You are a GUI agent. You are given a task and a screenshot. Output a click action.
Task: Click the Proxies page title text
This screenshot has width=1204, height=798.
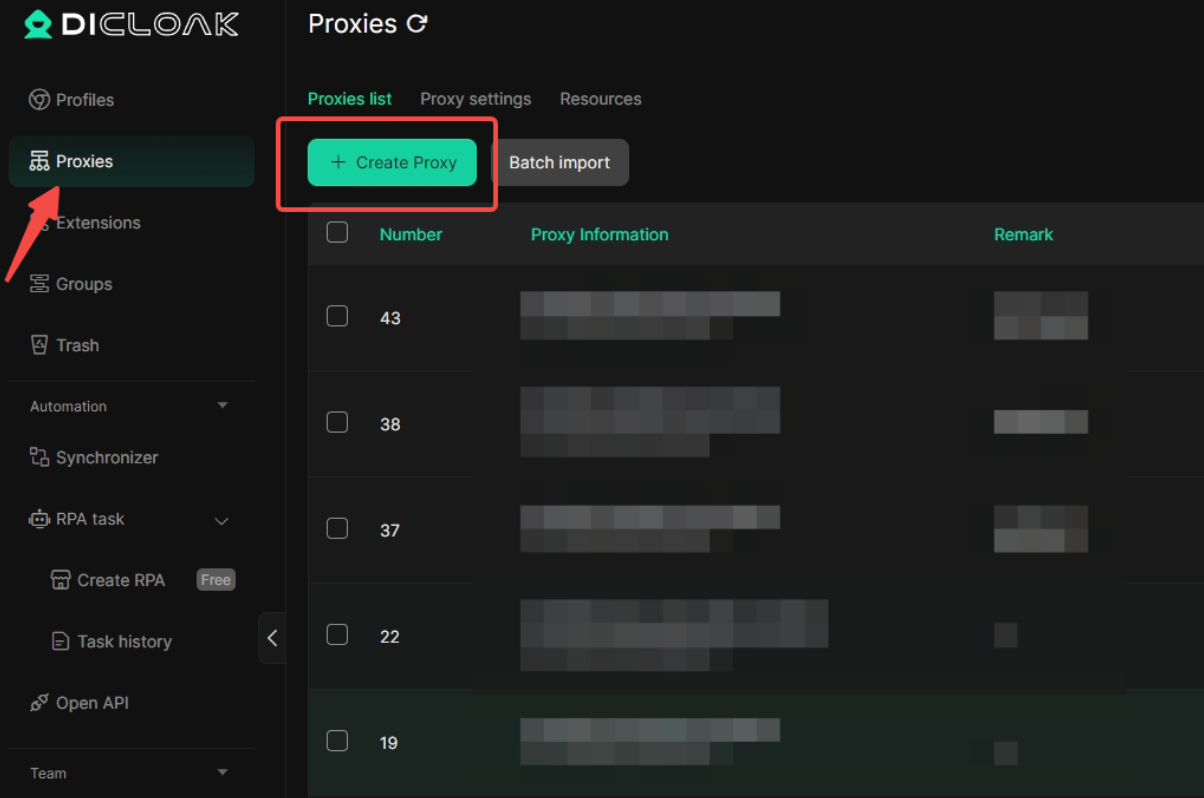click(x=353, y=24)
